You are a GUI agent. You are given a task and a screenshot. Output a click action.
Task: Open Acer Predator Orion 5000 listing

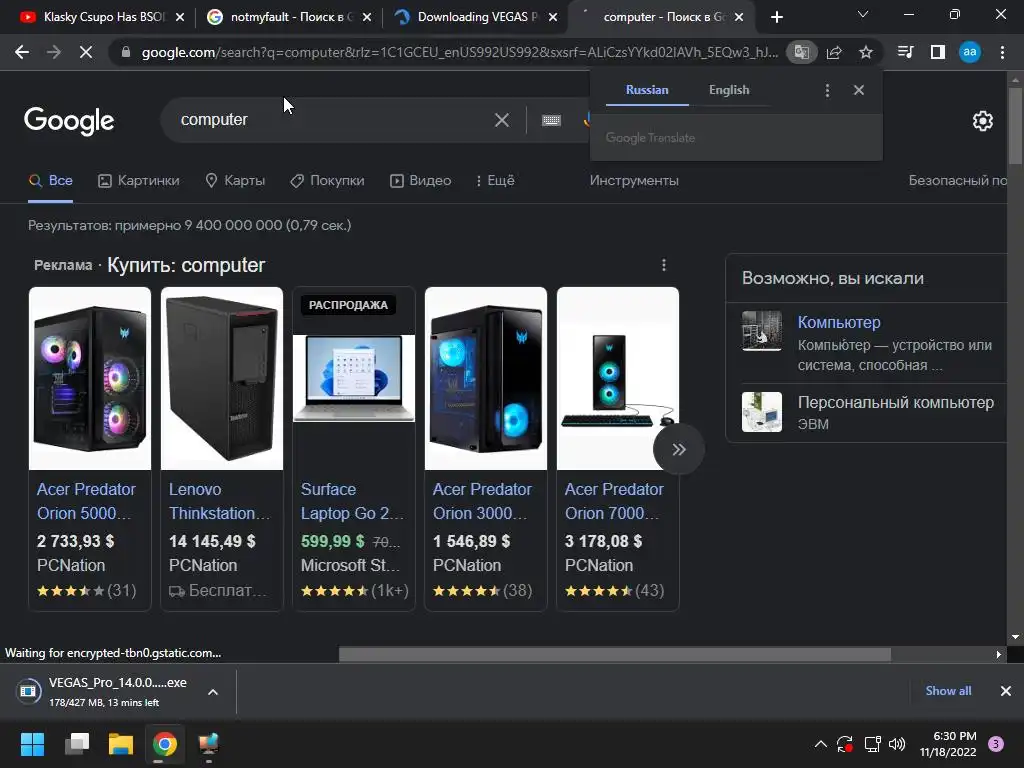pos(86,502)
